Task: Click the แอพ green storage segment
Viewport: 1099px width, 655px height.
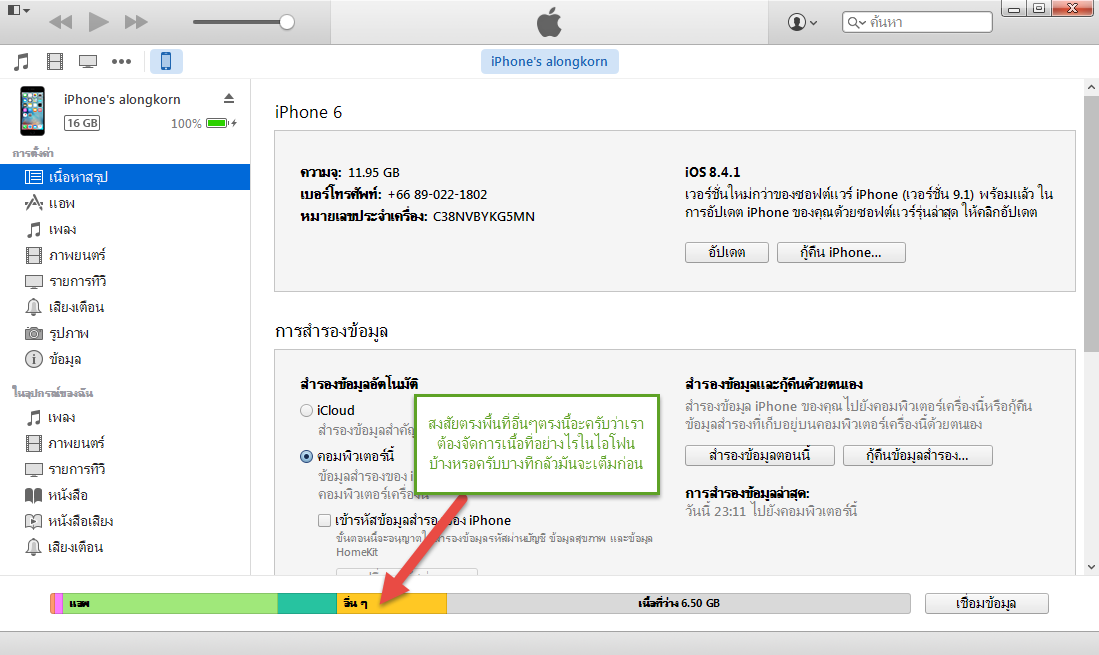Action: tap(170, 603)
